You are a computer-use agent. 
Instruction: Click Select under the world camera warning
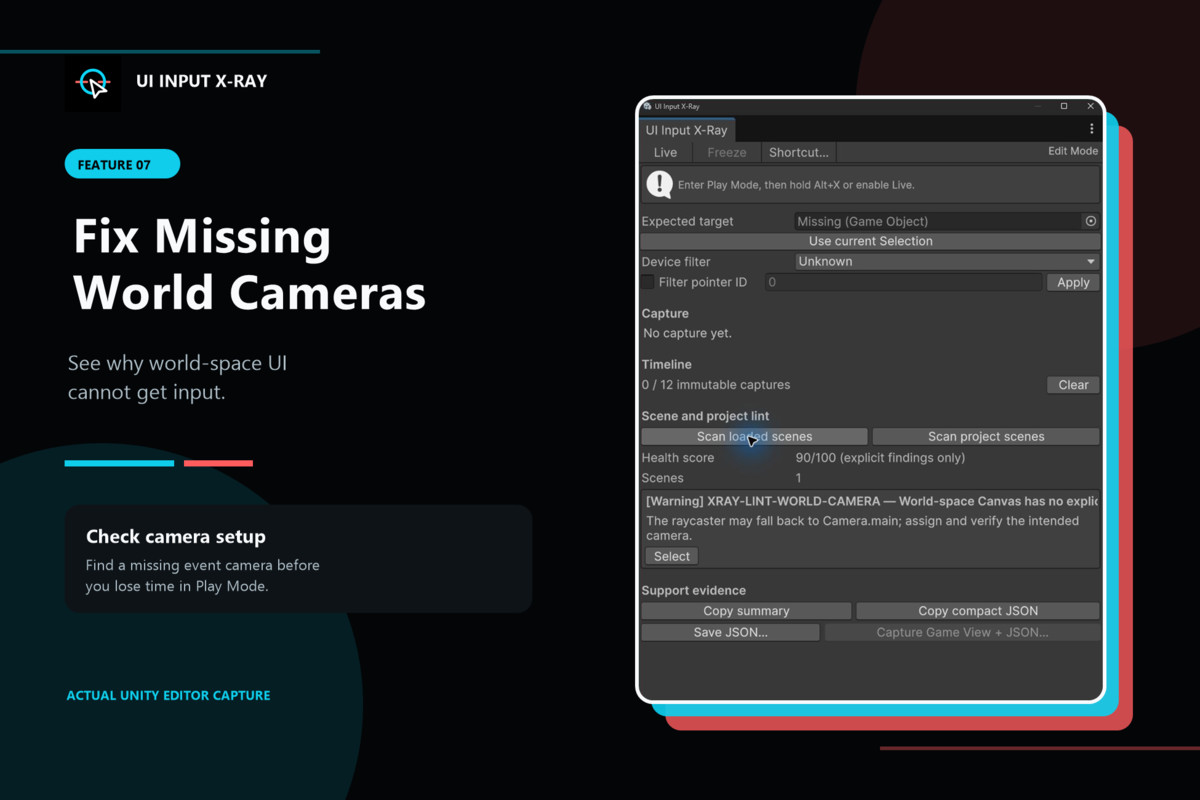point(672,556)
